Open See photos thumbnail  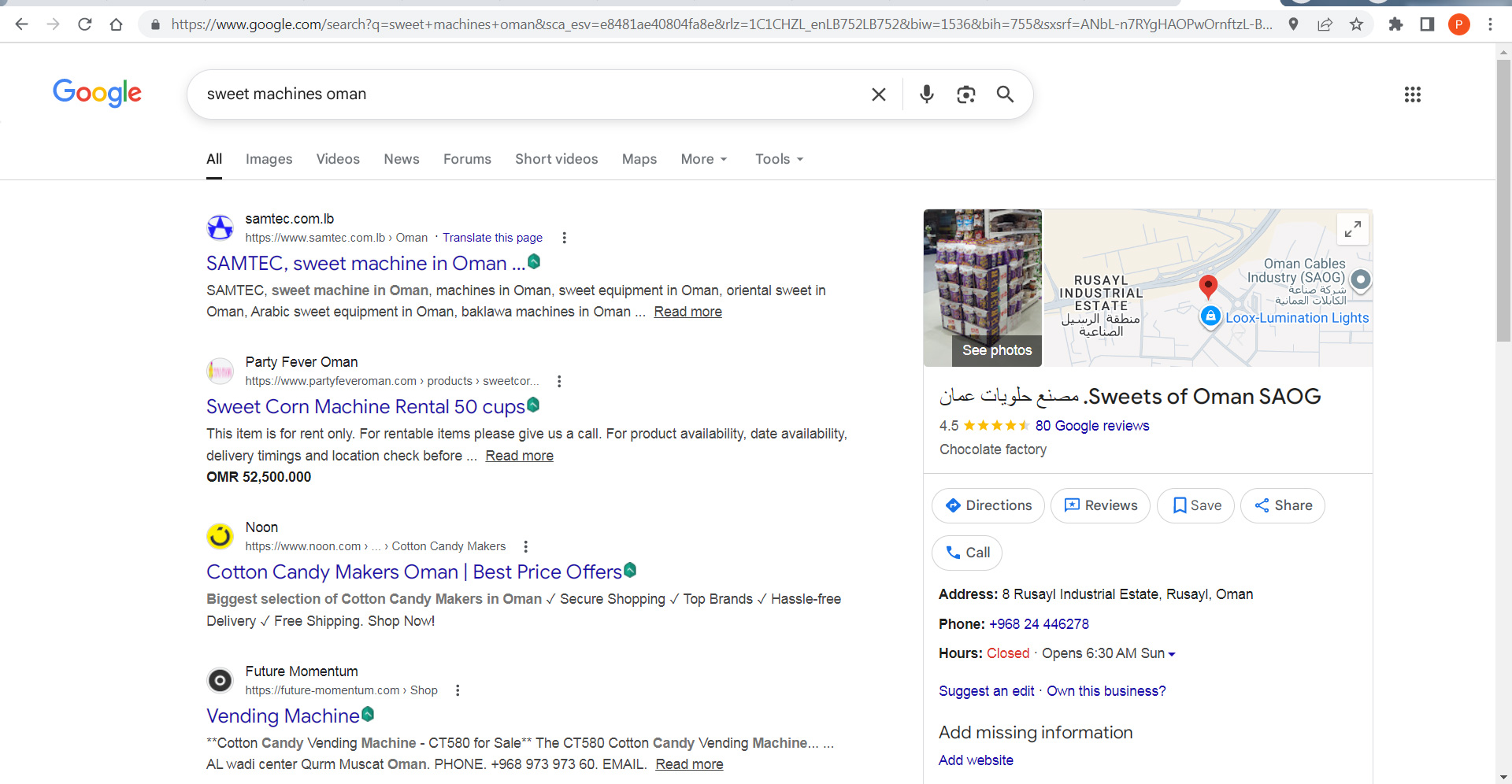983,288
